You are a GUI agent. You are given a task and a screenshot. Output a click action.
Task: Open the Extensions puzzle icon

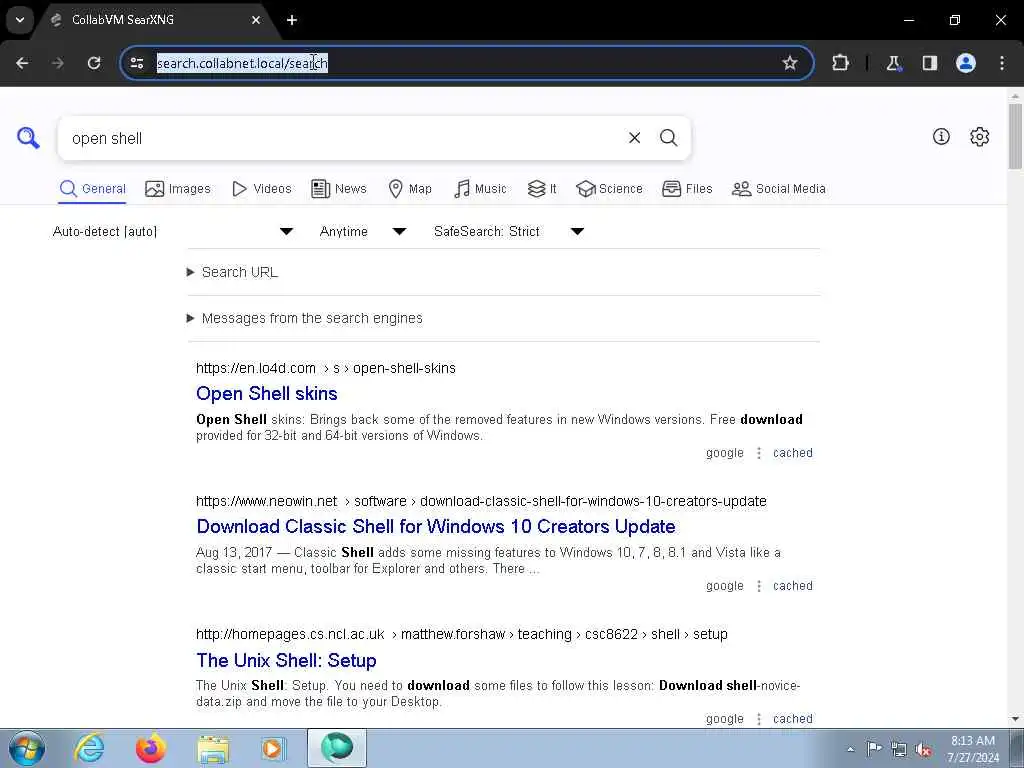pyautogui.click(x=840, y=63)
